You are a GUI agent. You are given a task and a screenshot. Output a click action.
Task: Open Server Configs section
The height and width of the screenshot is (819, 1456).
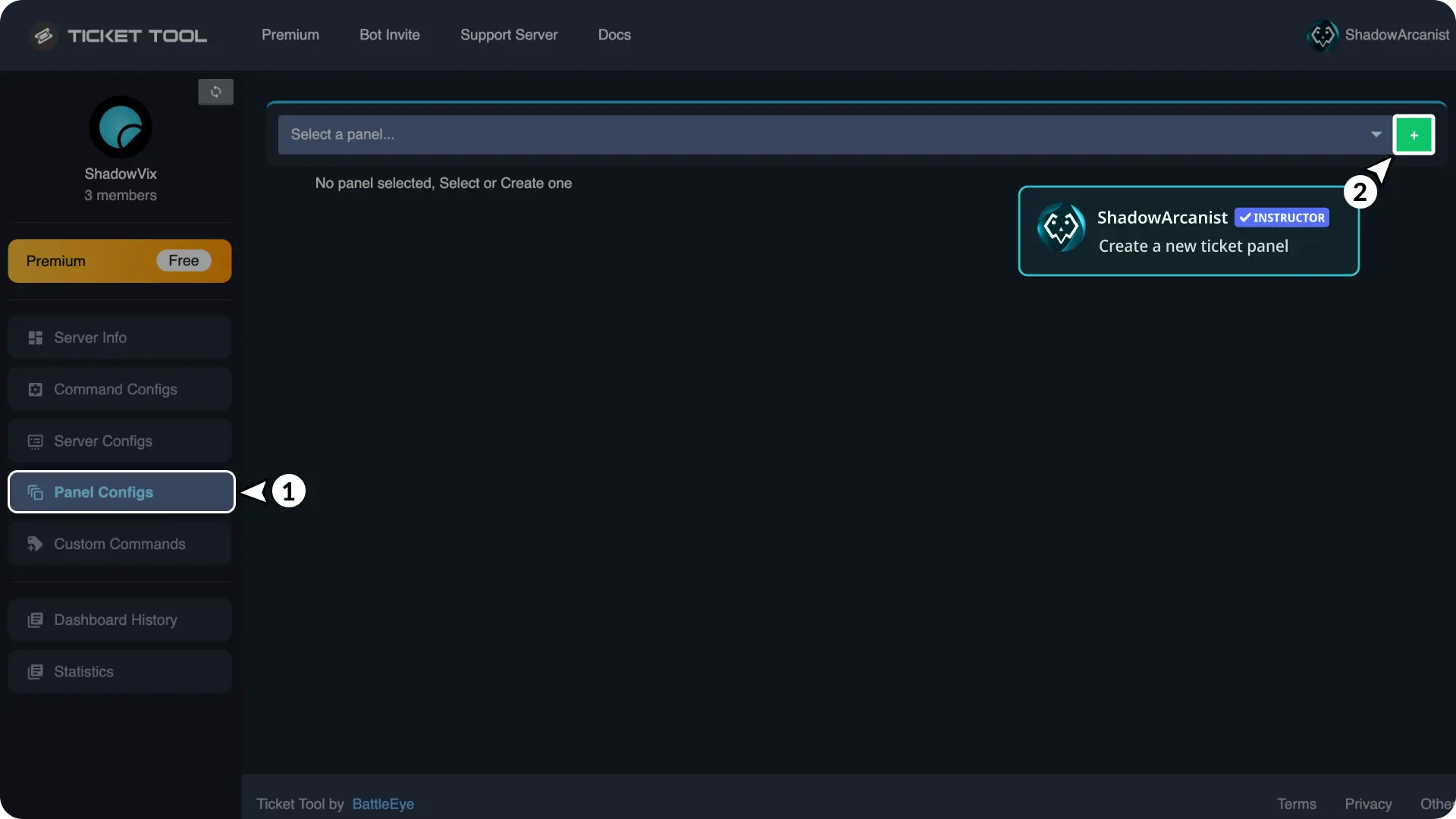[120, 441]
